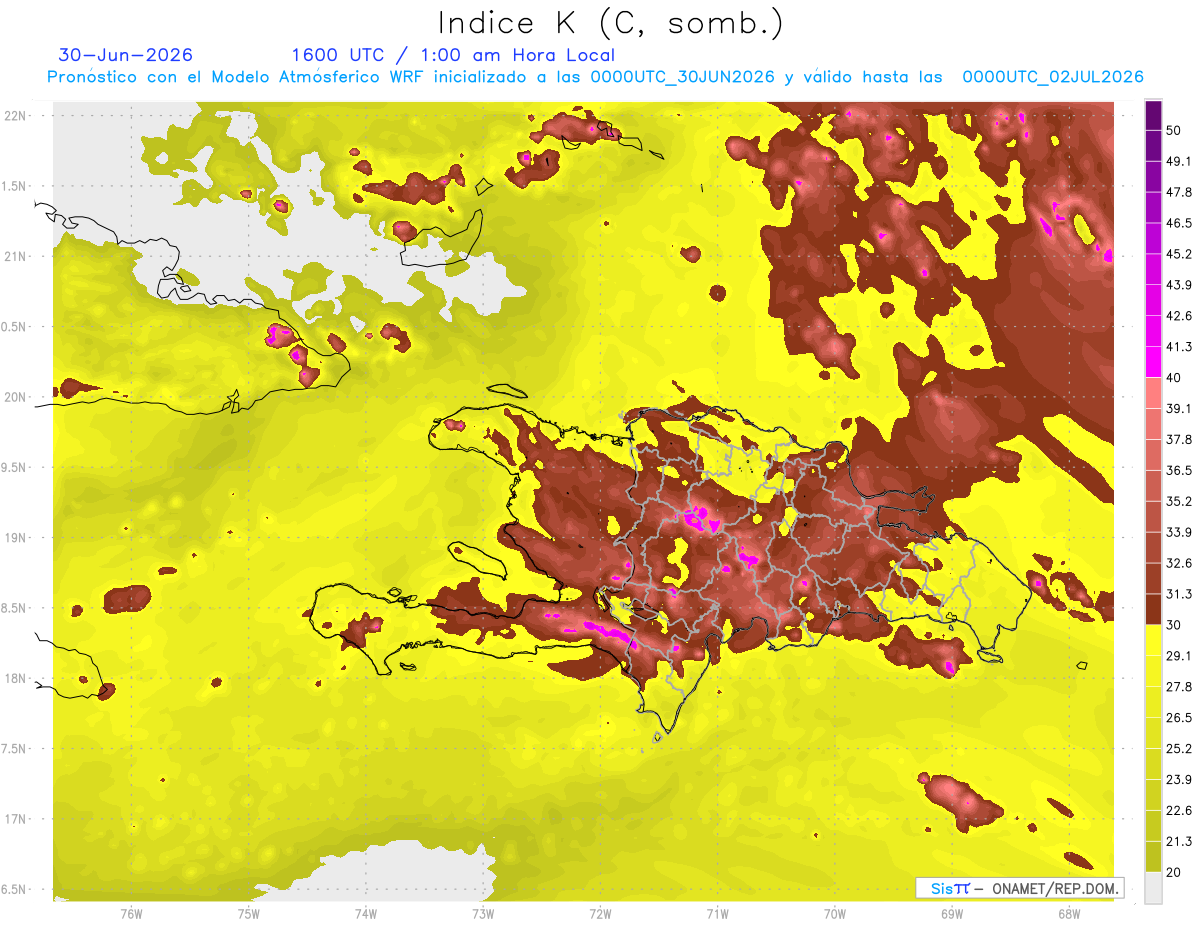The width and height of the screenshot is (1200, 927).
Task: Click the legend value "46.5"
Action: [x=1178, y=223]
